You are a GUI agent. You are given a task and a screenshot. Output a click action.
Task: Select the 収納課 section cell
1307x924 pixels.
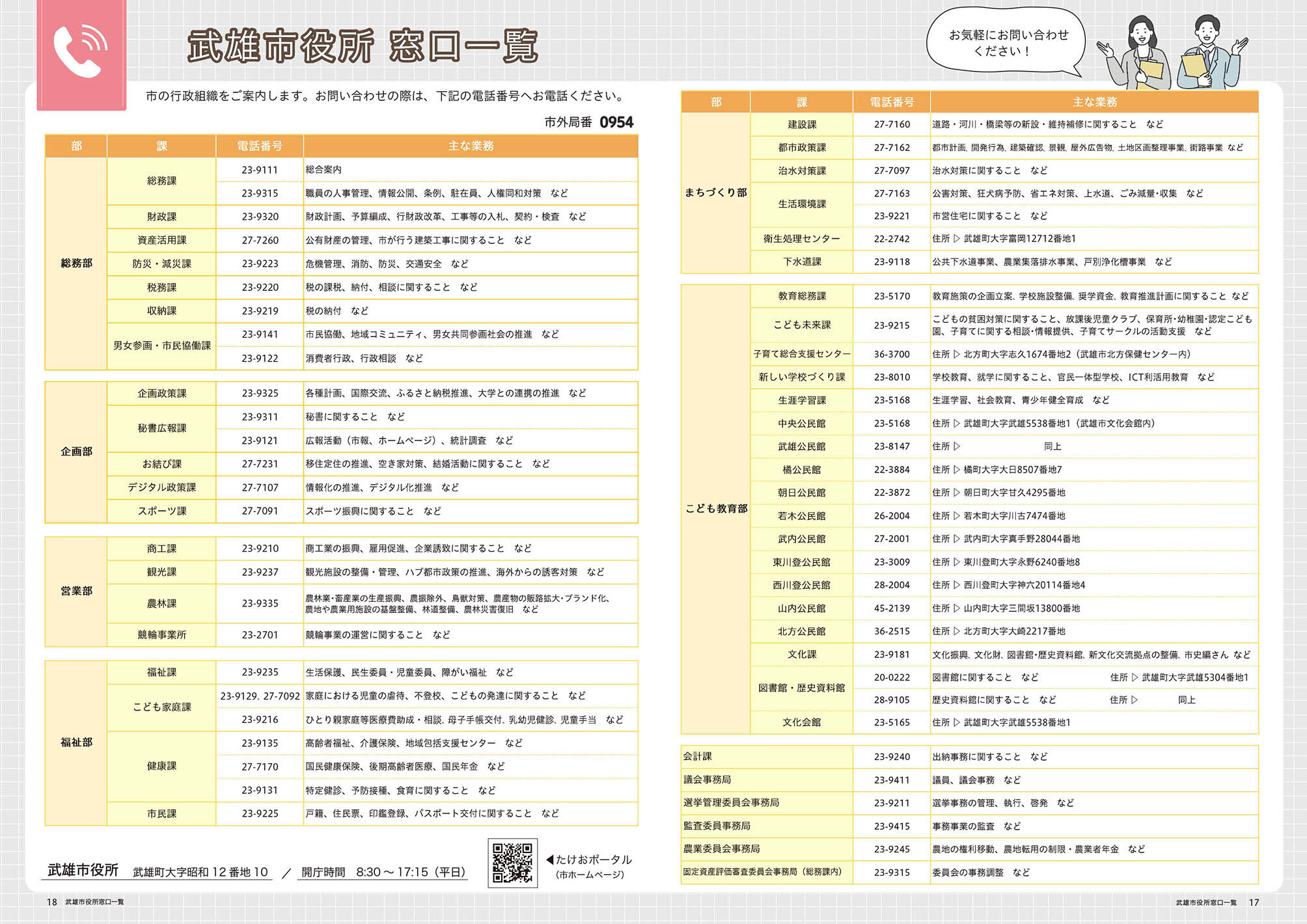point(161,311)
